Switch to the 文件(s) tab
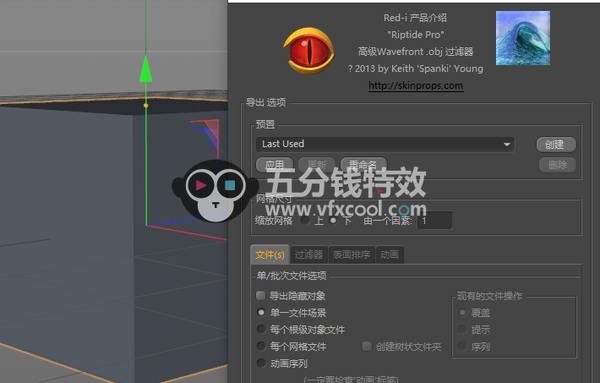This screenshot has height=383, width=600. 270,254
